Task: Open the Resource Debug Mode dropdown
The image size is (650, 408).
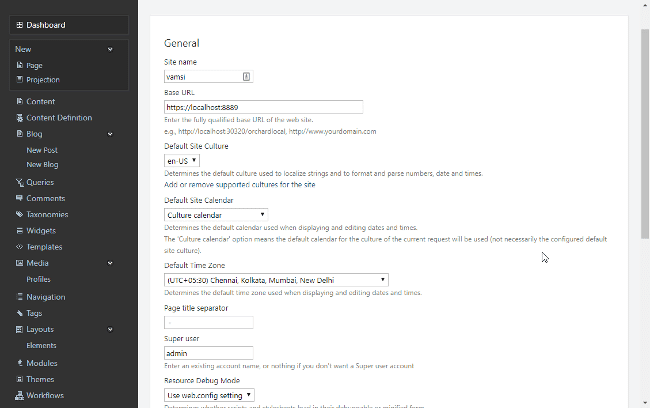Action: coord(209,395)
